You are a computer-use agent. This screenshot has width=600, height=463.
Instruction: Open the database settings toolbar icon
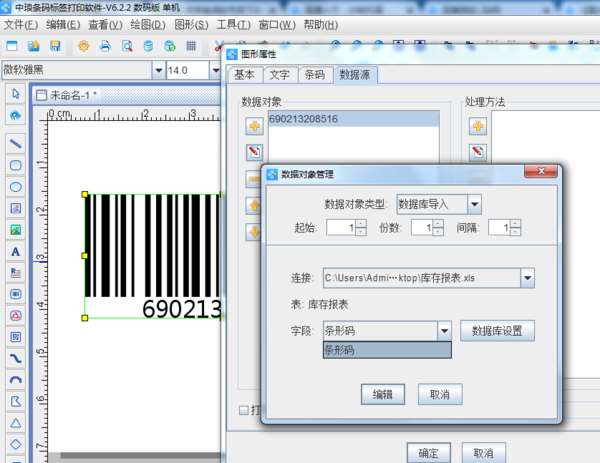coord(148,46)
